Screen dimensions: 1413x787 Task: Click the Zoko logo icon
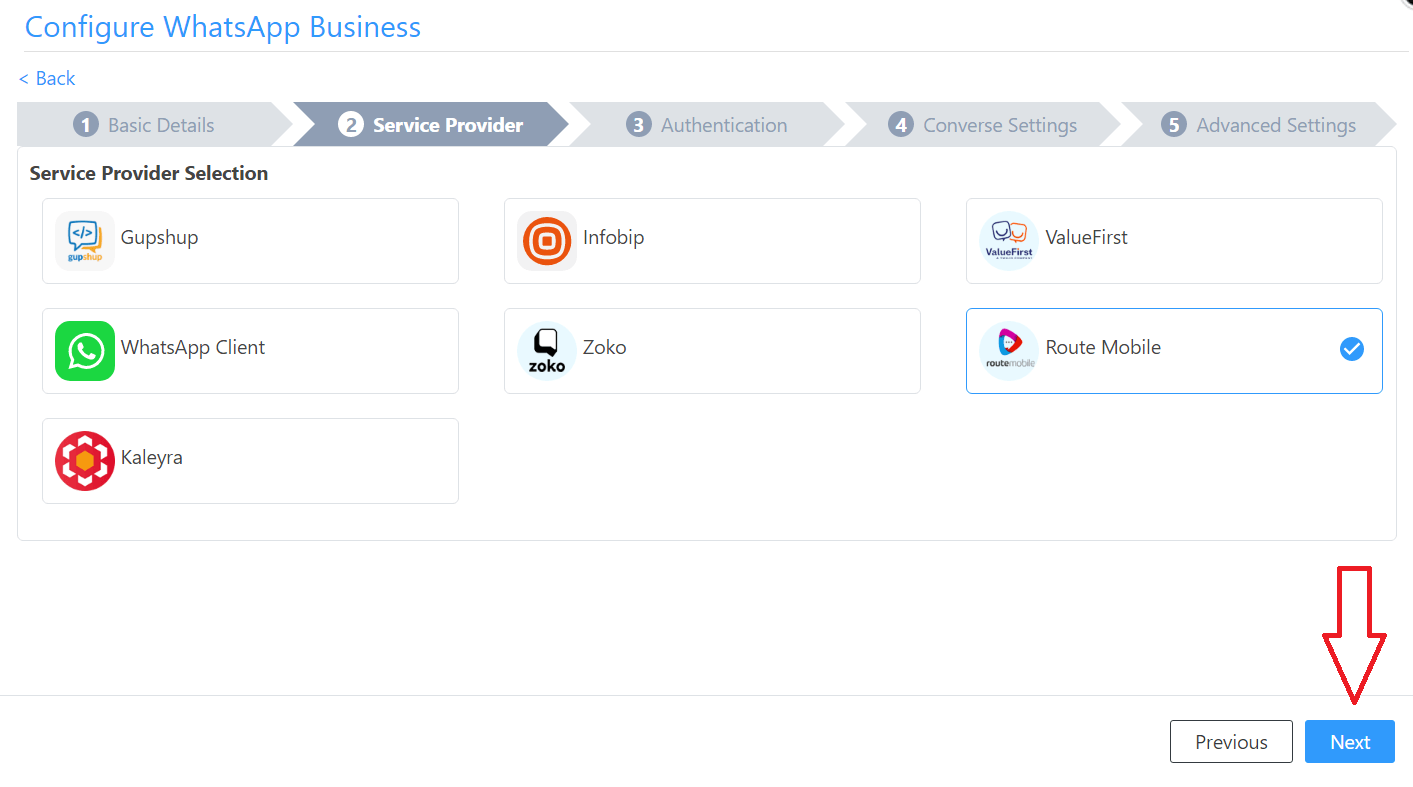547,351
